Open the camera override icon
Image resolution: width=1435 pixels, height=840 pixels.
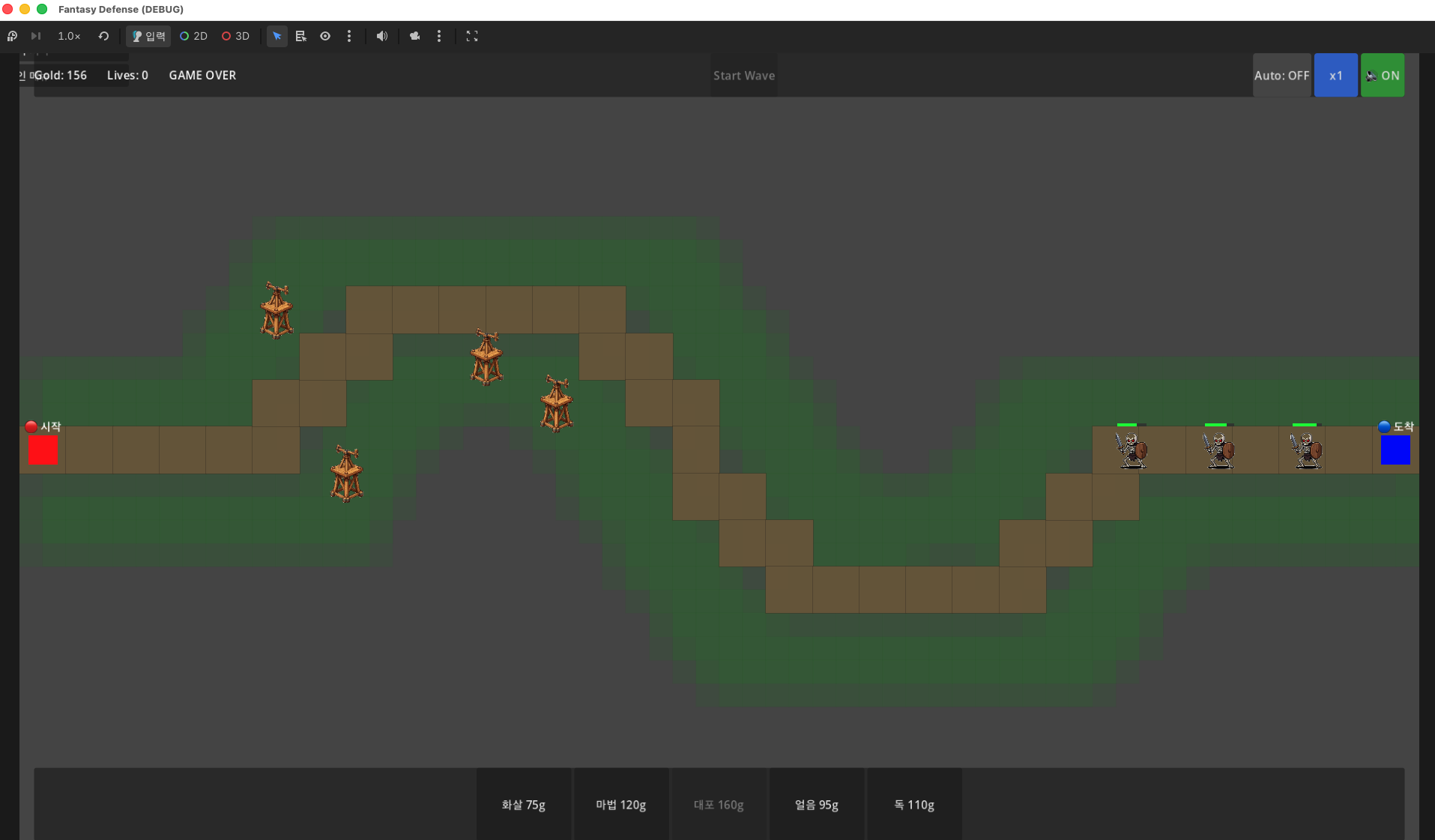(414, 36)
